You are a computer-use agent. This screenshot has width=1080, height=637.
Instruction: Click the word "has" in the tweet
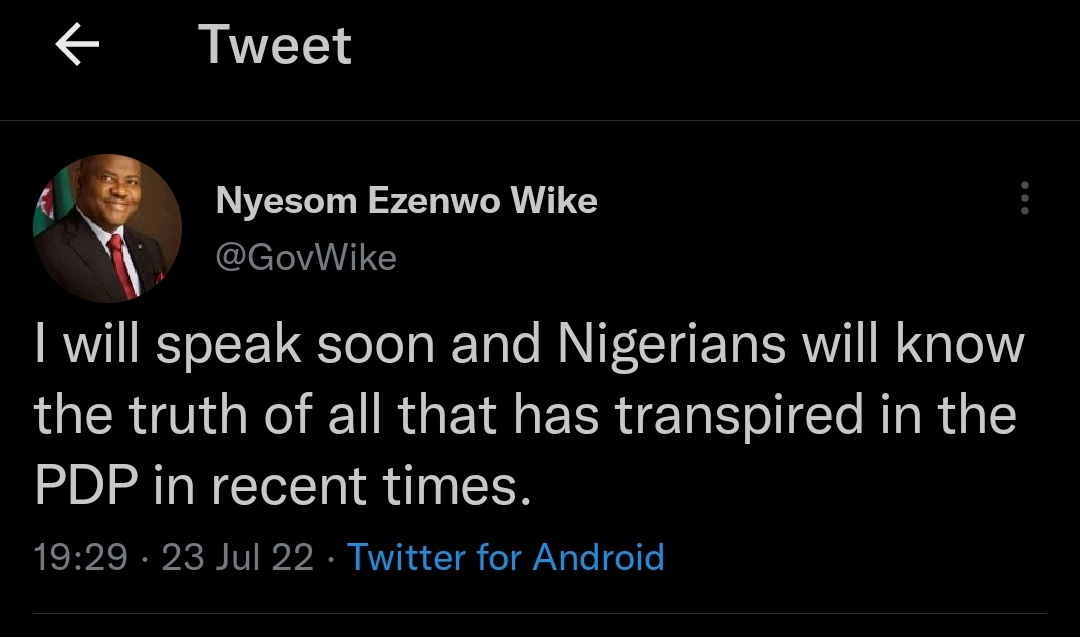pos(555,415)
